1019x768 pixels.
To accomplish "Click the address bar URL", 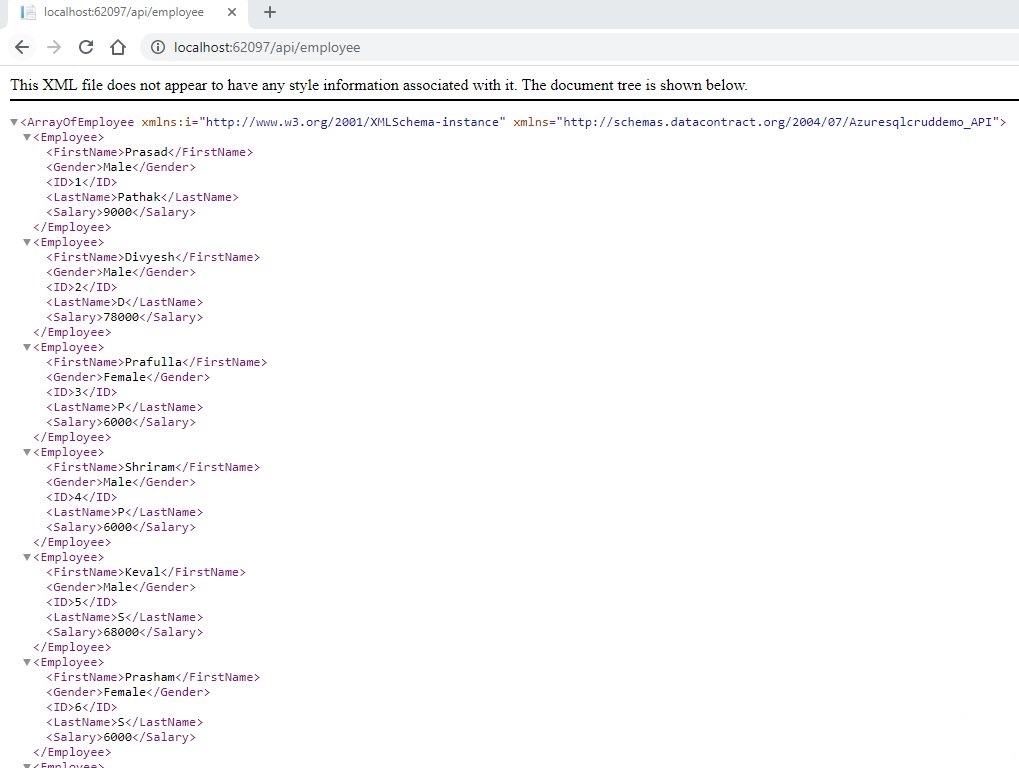I will 266,46.
